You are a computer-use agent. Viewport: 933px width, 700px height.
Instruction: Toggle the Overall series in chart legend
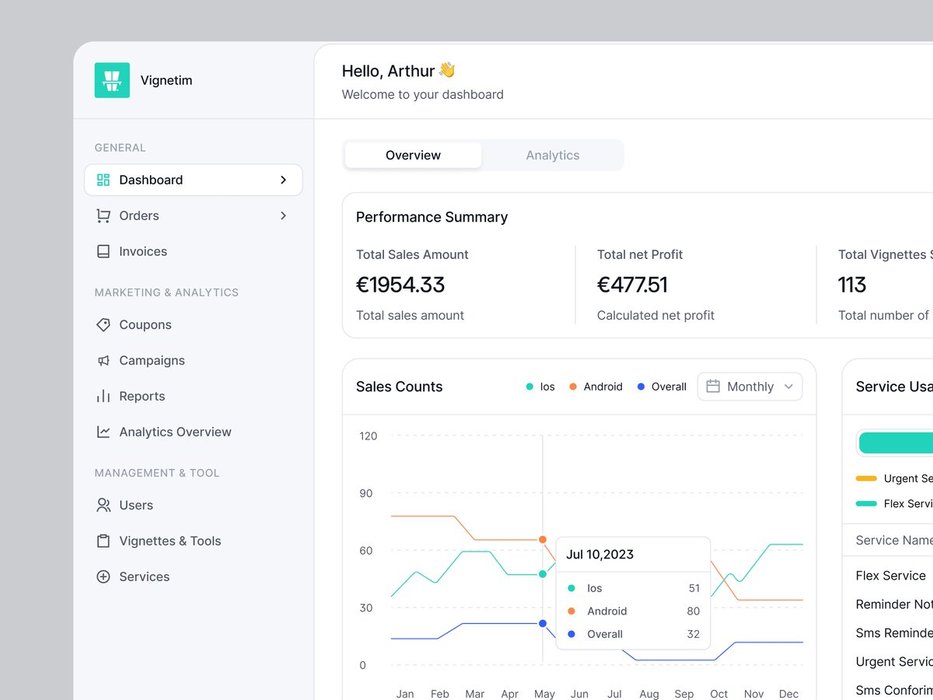pos(662,387)
